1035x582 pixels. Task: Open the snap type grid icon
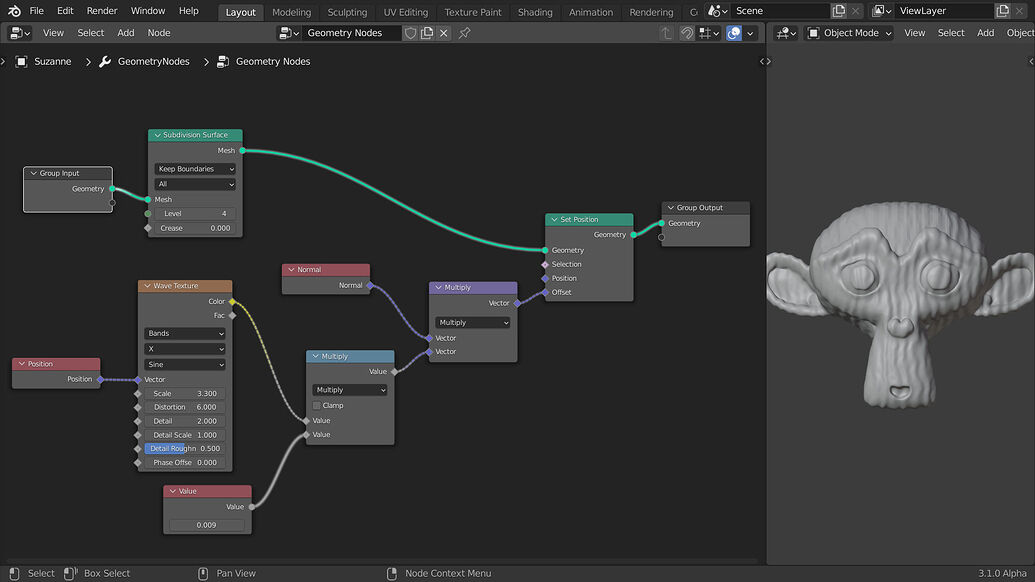coord(709,33)
